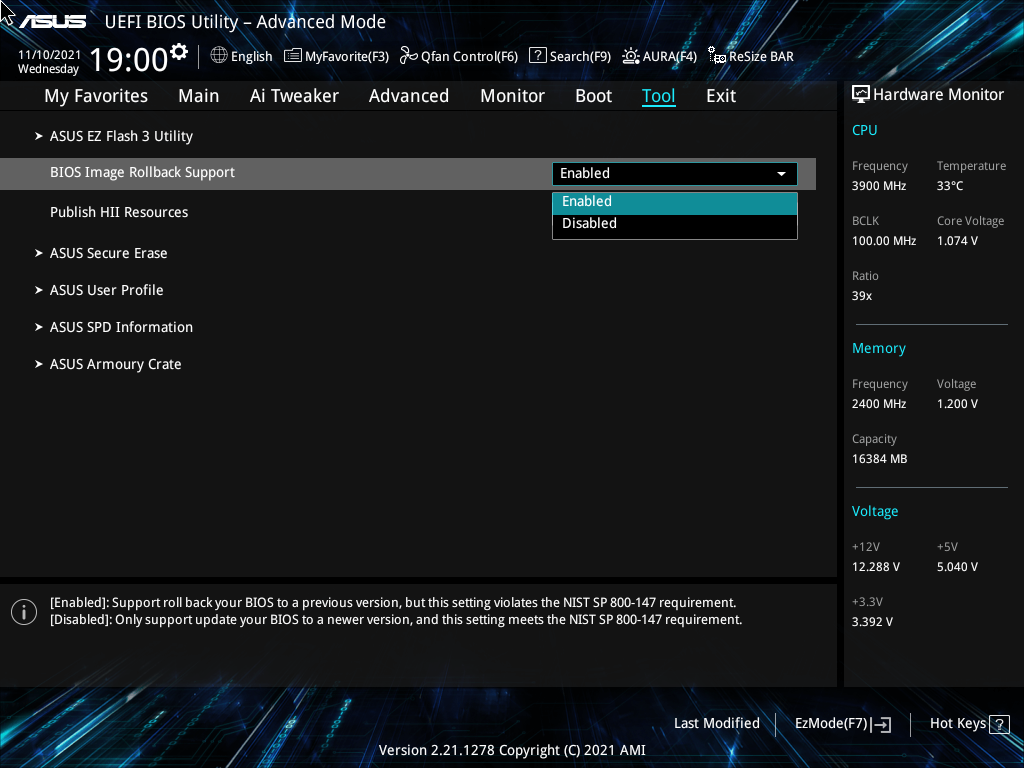Click the Search(F9) question mark icon
The height and width of the screenshot is (768, 1024).
[537, 56]
